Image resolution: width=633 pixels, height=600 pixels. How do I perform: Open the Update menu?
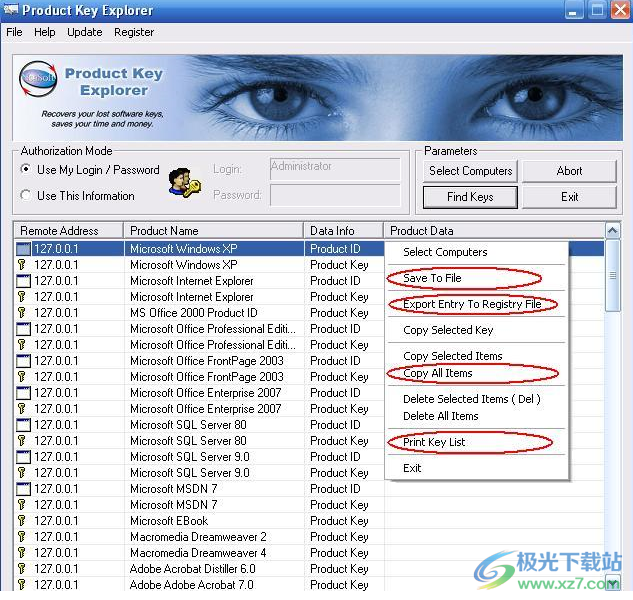point(85,32)
